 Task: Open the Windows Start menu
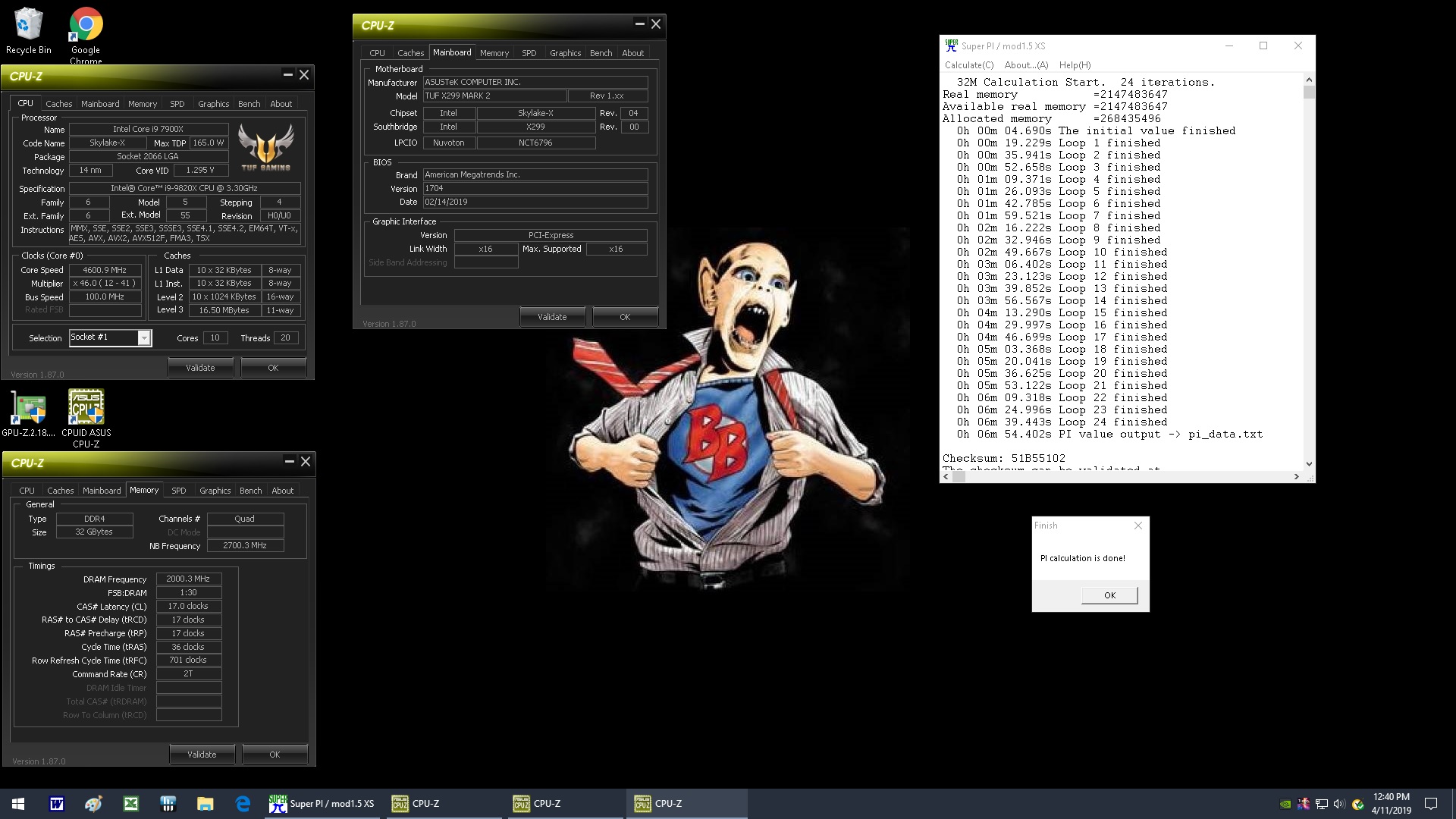tap(18, 804)
